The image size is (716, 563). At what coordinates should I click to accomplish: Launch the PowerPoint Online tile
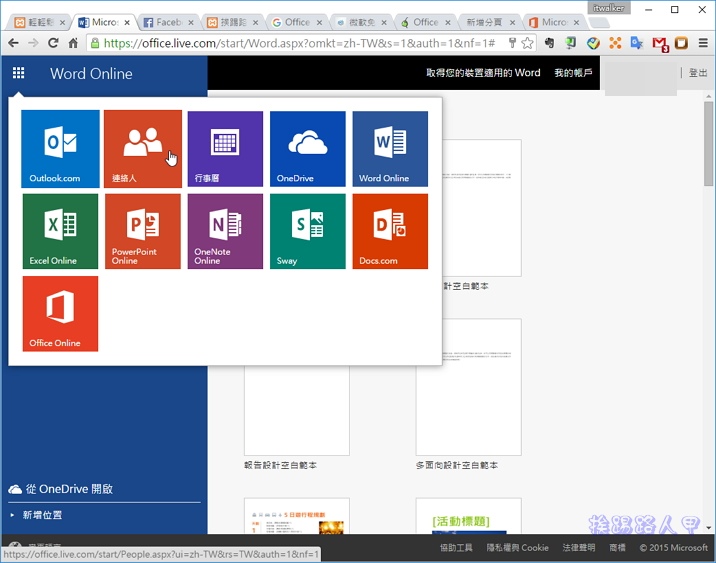pos(143,231)
